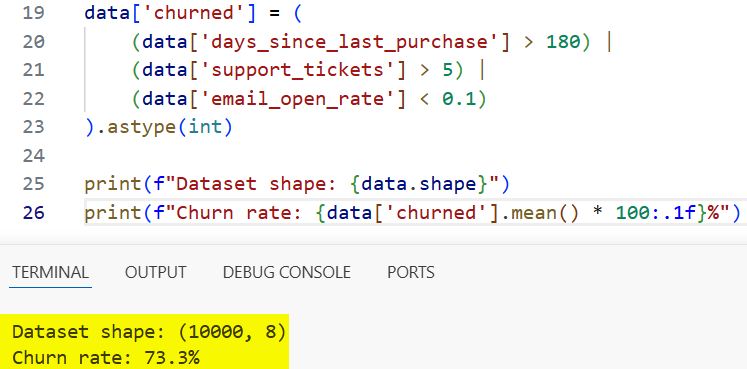Click line number 22 in gutter
This screenshot has height=369, width=747.
pos(33,99)
